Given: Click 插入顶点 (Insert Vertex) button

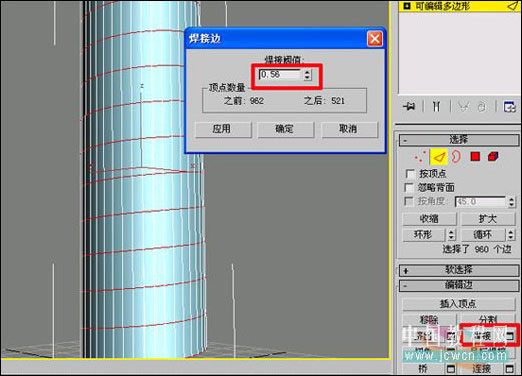Looking at the screenshot, I should pyautogui.click(x=459, y=304).
